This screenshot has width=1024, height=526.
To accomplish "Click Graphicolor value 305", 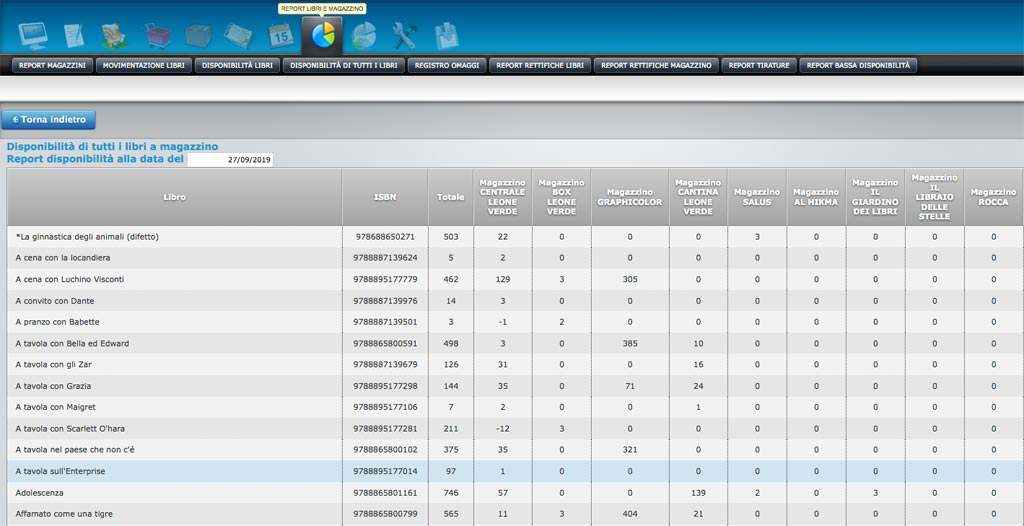I will tap(630, 280).
